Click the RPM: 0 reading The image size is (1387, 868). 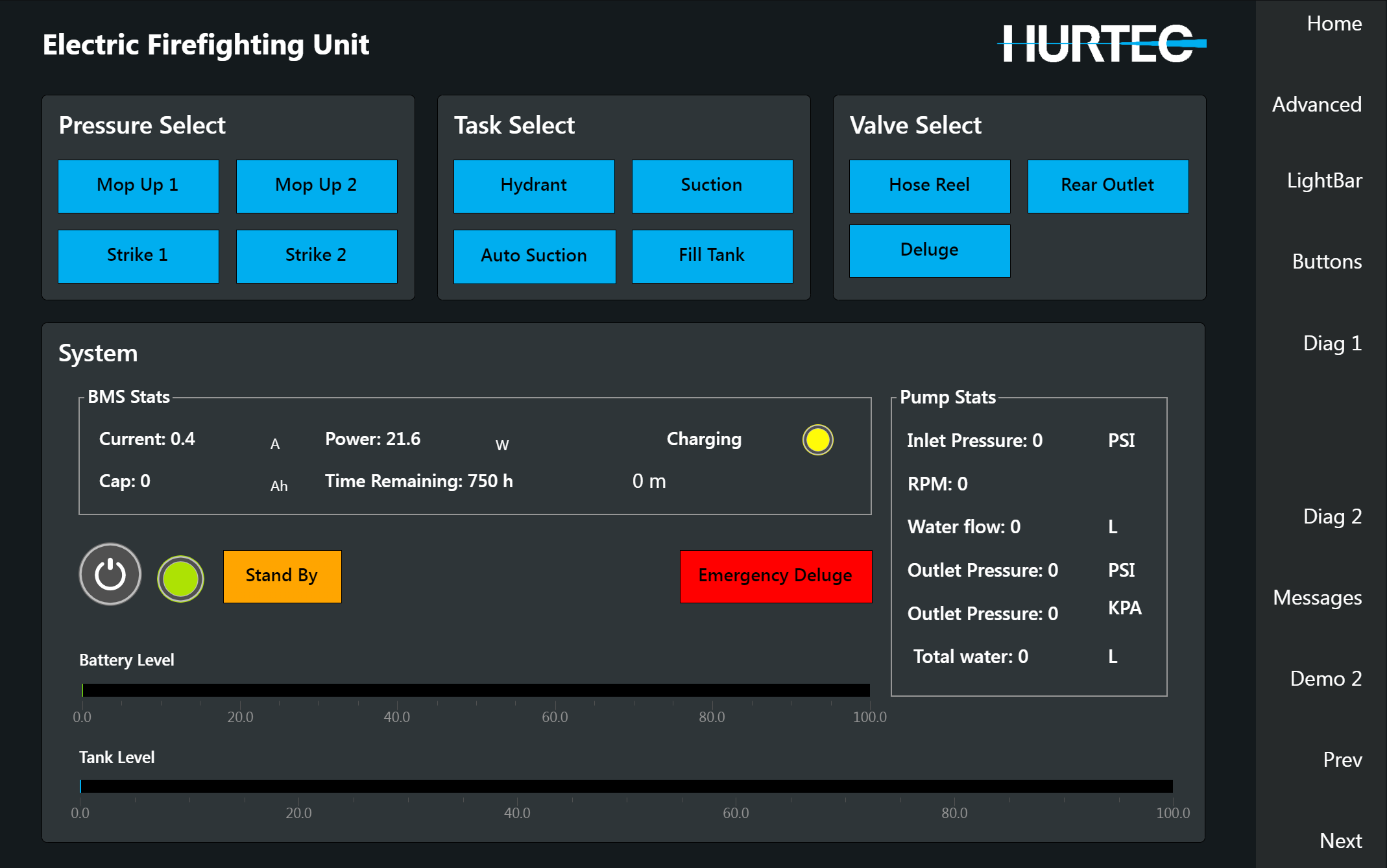(x=937, y=484)
